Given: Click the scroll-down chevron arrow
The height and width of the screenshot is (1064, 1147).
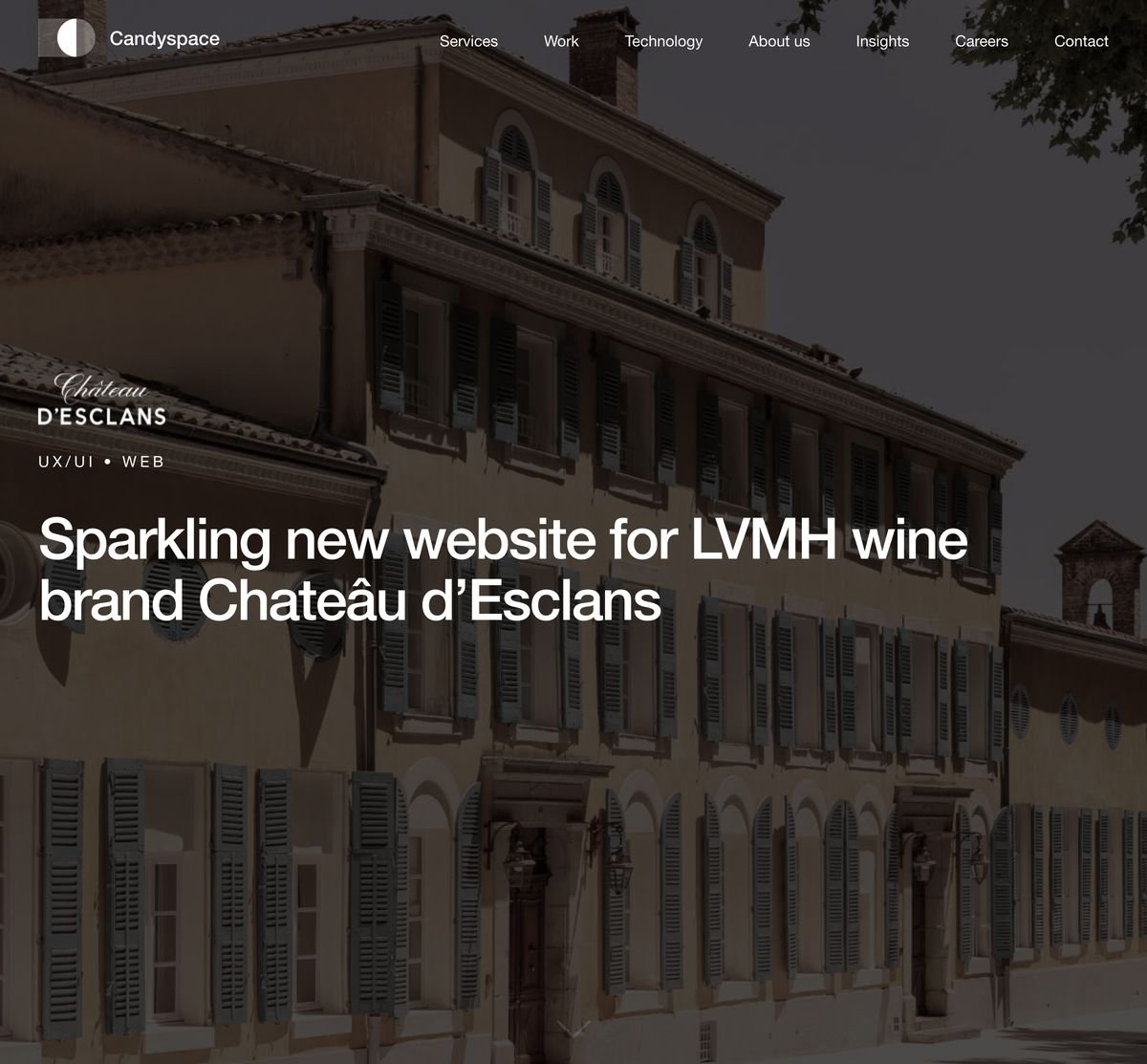Looking at the screenshot, I should (x=573, y=1030).
